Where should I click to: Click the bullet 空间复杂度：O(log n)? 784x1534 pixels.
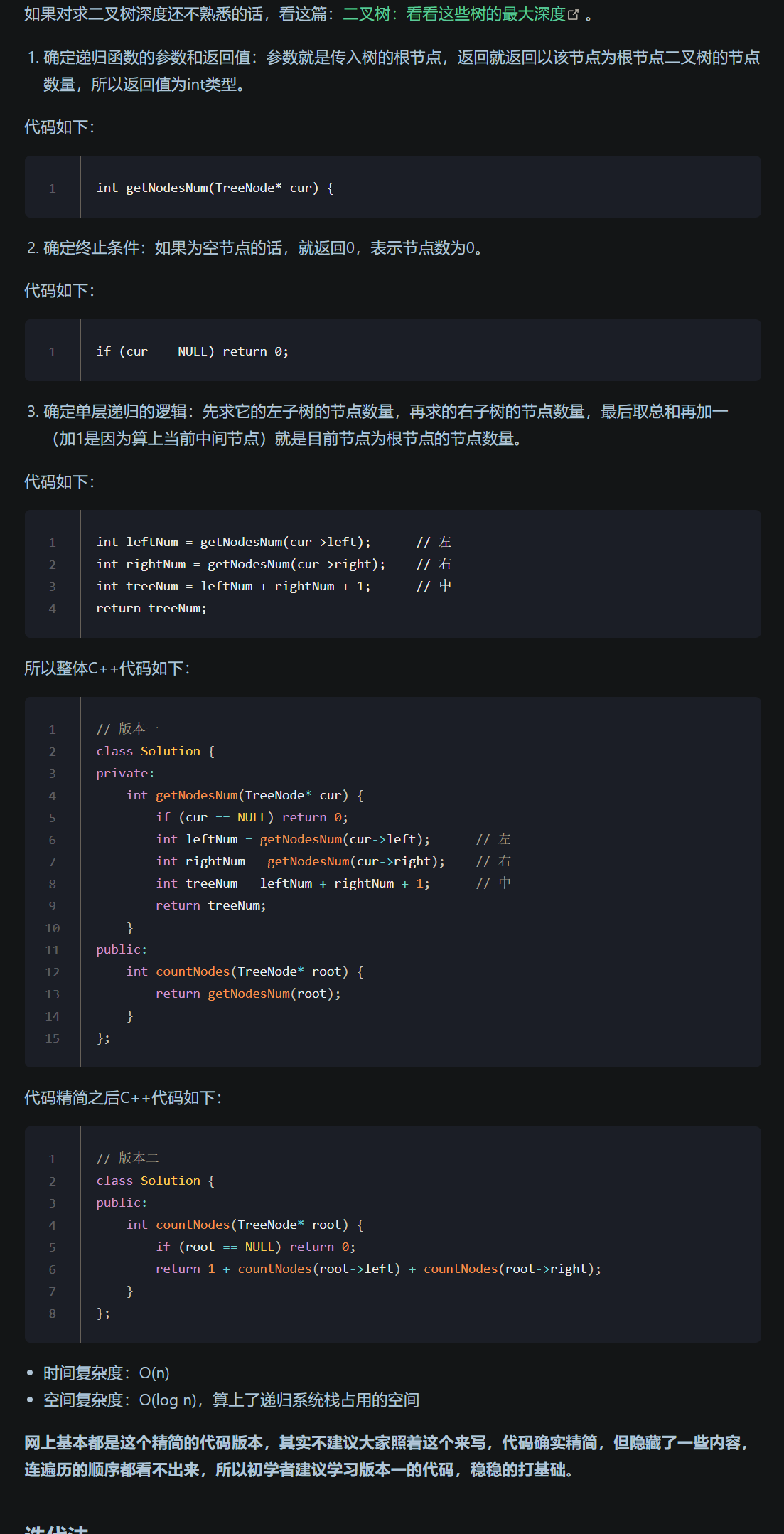click(231, 1400)
